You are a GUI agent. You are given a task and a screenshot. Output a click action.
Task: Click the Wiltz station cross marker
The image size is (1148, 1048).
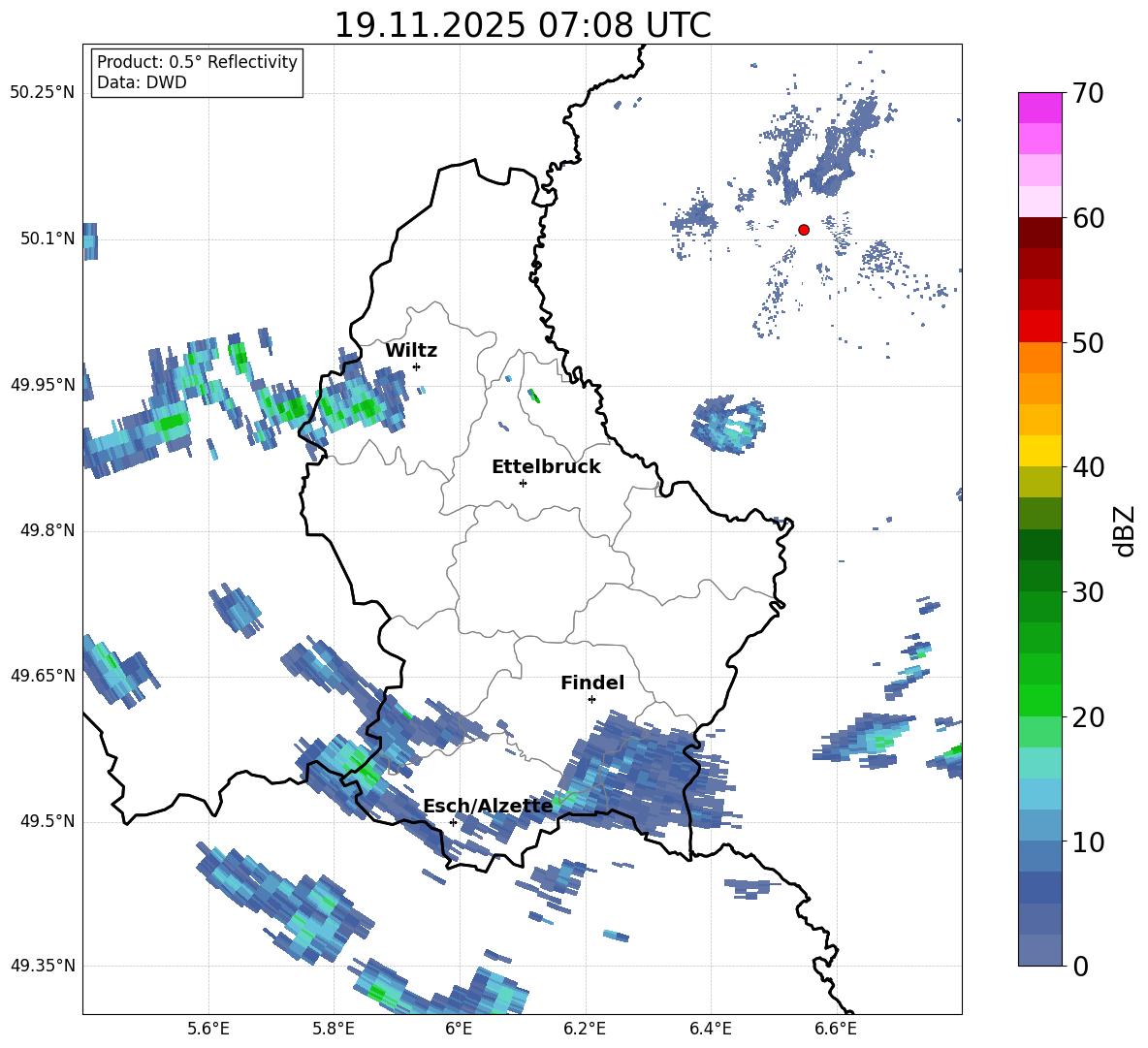tap(416, 366)
